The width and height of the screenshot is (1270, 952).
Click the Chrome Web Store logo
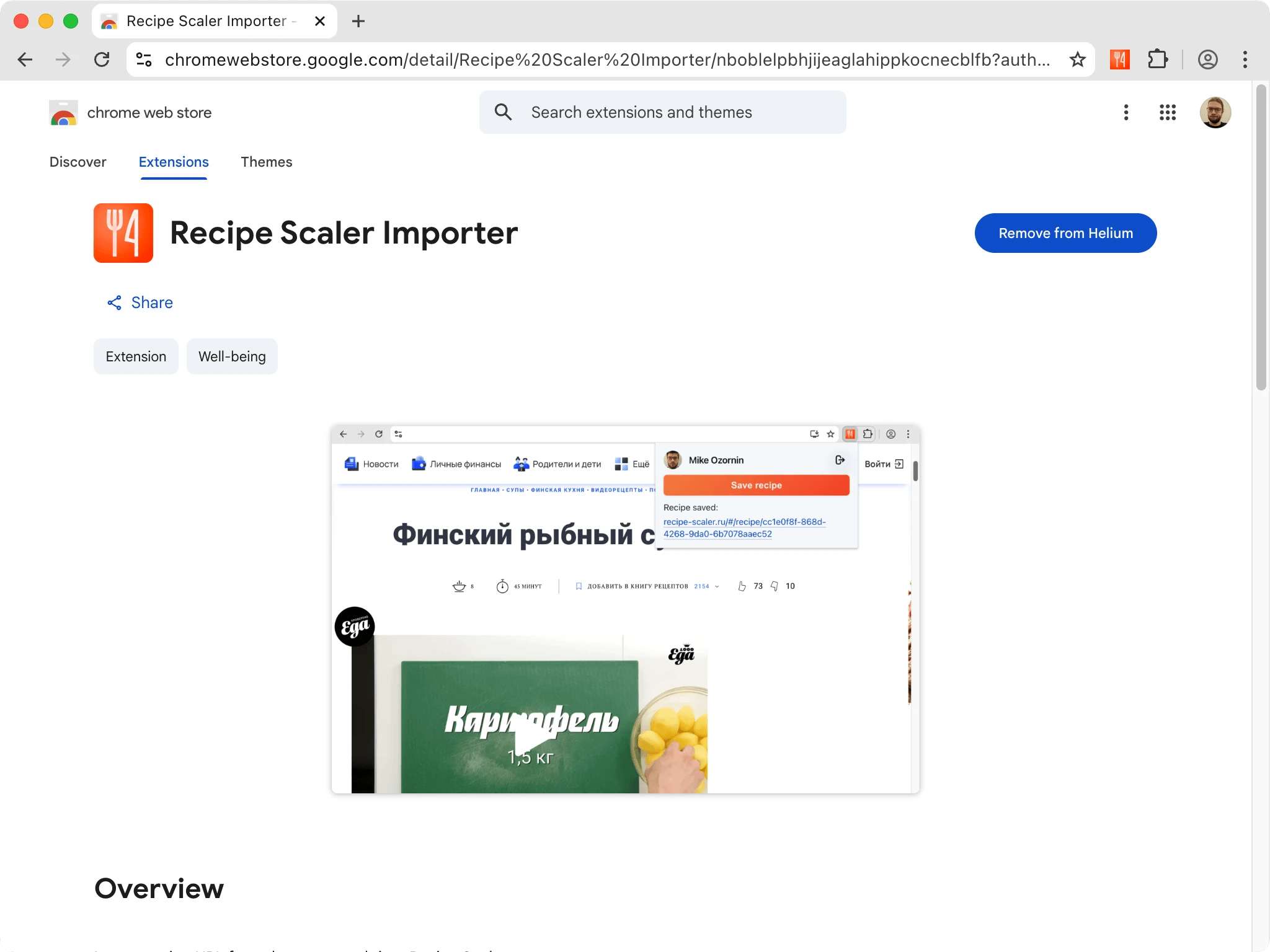(63, 113)
